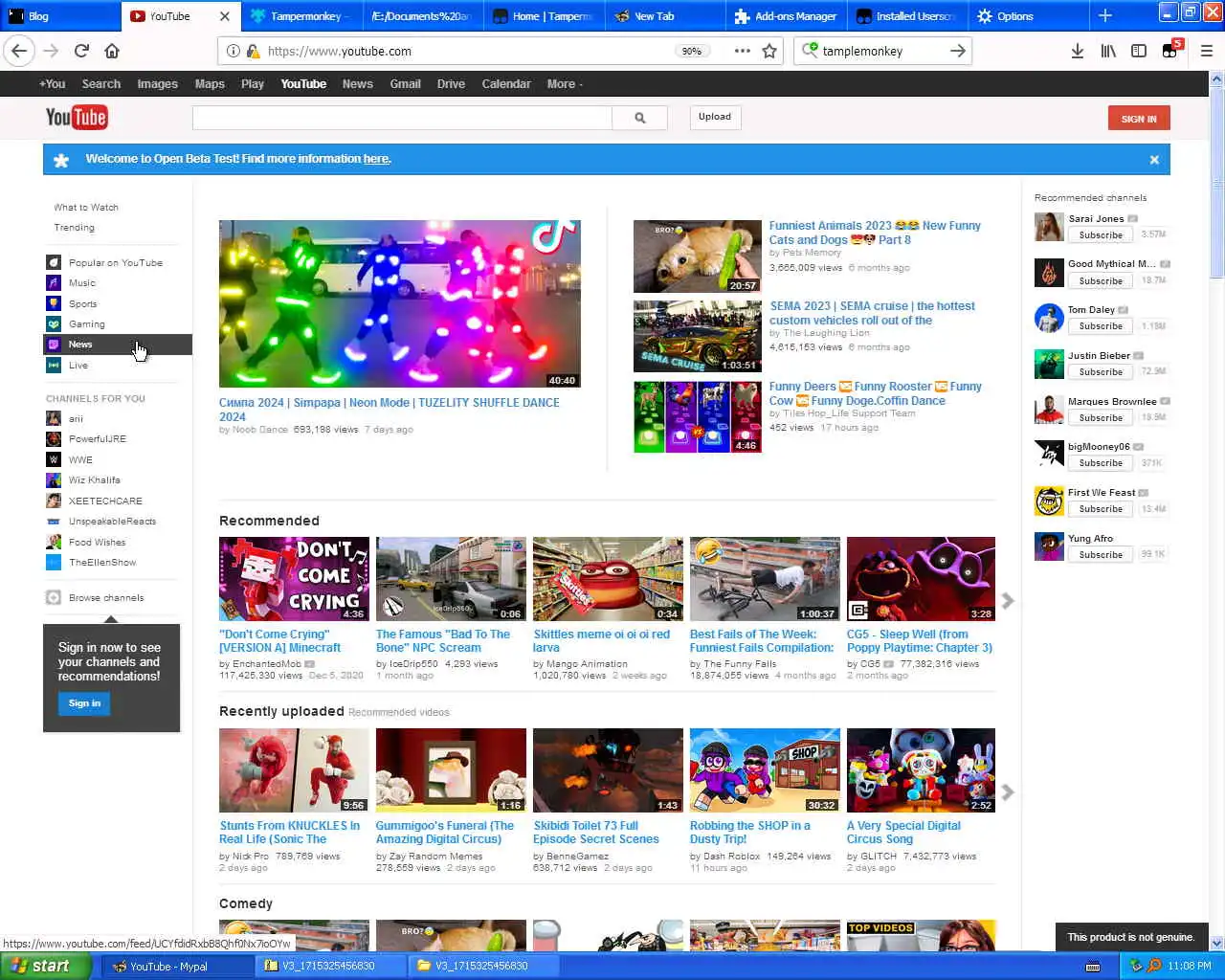Switch to Add-ons Manager tab
1225x980 pixels.
coord(785,15)
